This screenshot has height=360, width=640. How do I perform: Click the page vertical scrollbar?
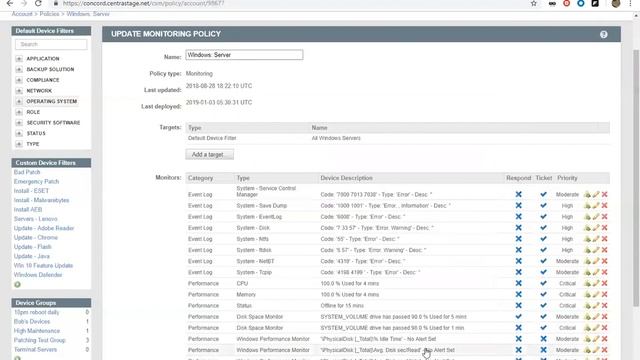click(636, 178)
